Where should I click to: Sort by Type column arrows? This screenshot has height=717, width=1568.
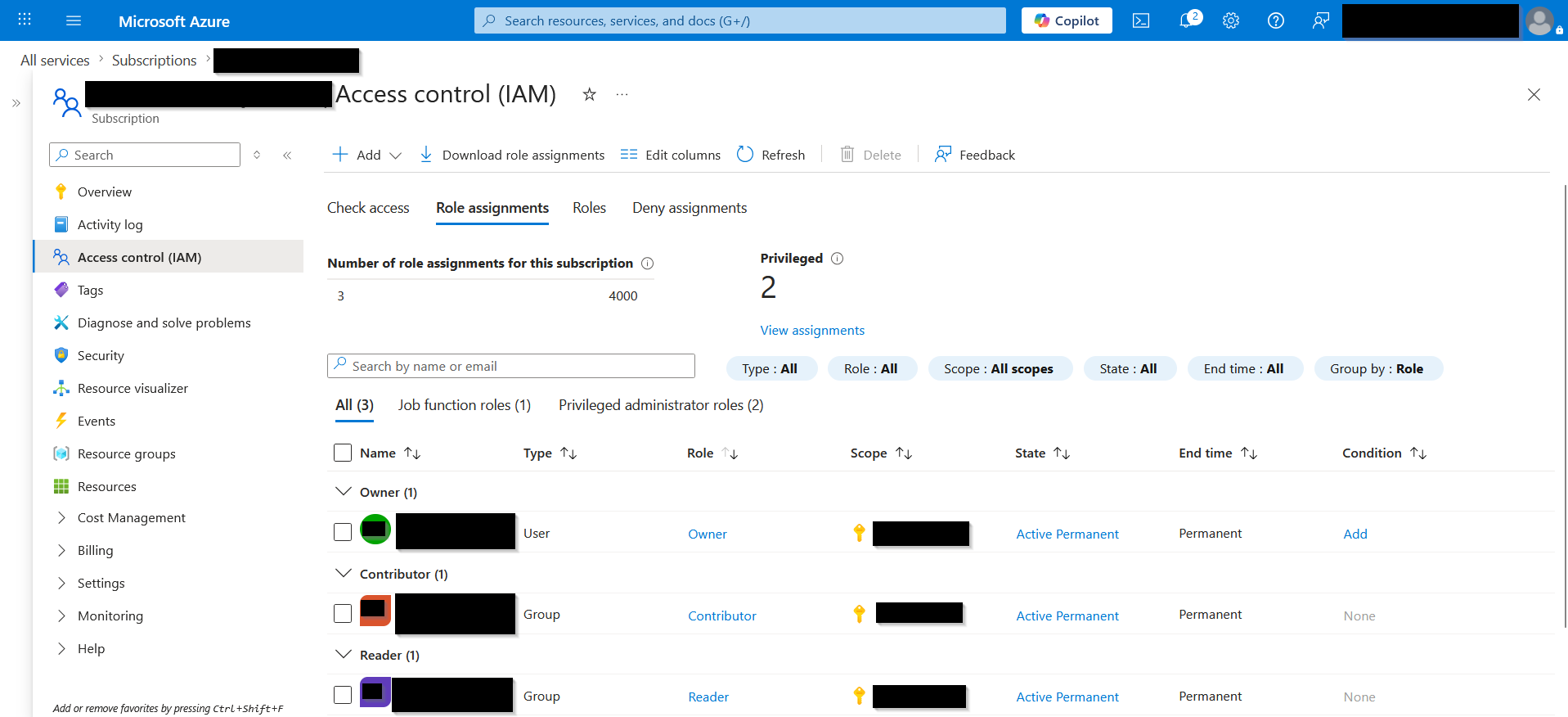pos(568,453)
